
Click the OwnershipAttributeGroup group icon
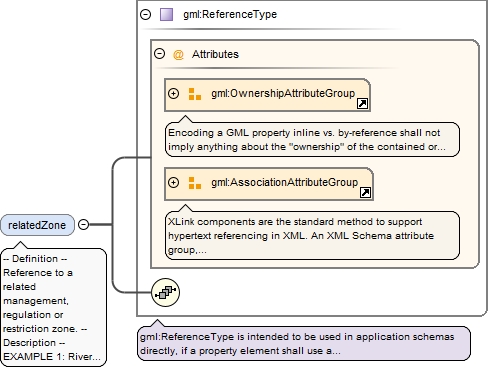click(x=195, y=94)
